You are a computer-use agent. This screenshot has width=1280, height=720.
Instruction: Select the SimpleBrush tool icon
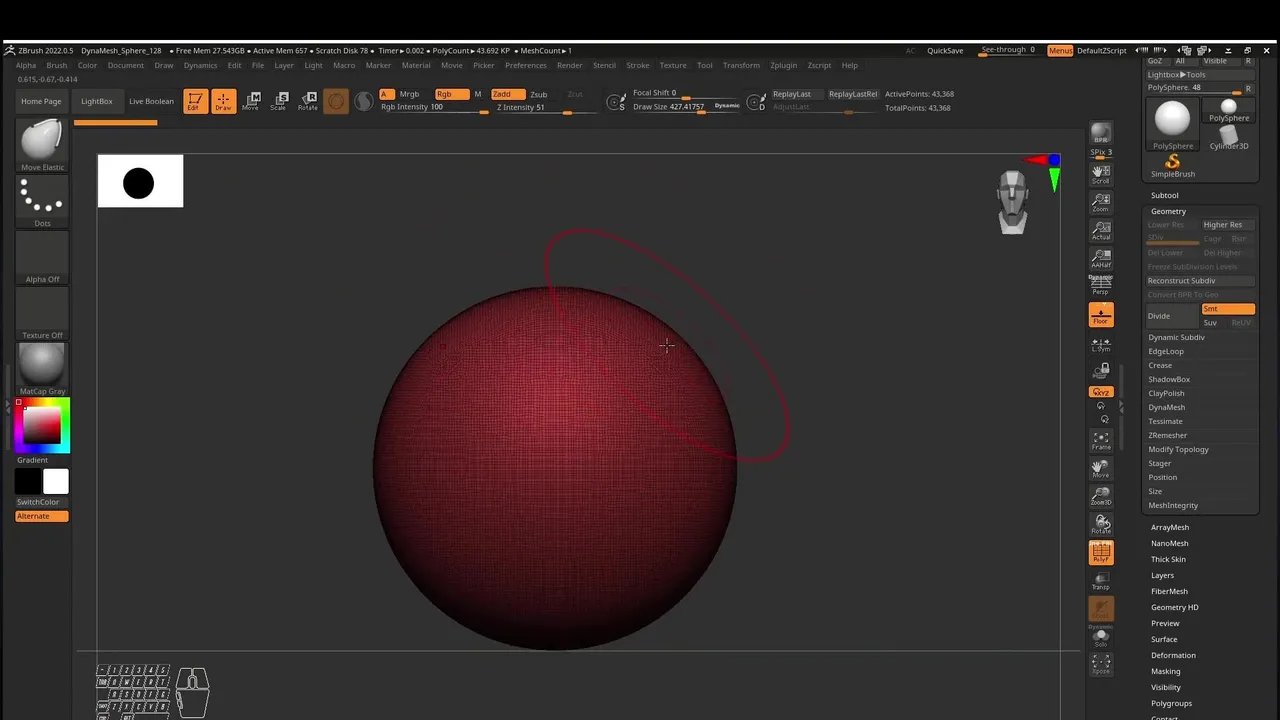coord(1172,165)
